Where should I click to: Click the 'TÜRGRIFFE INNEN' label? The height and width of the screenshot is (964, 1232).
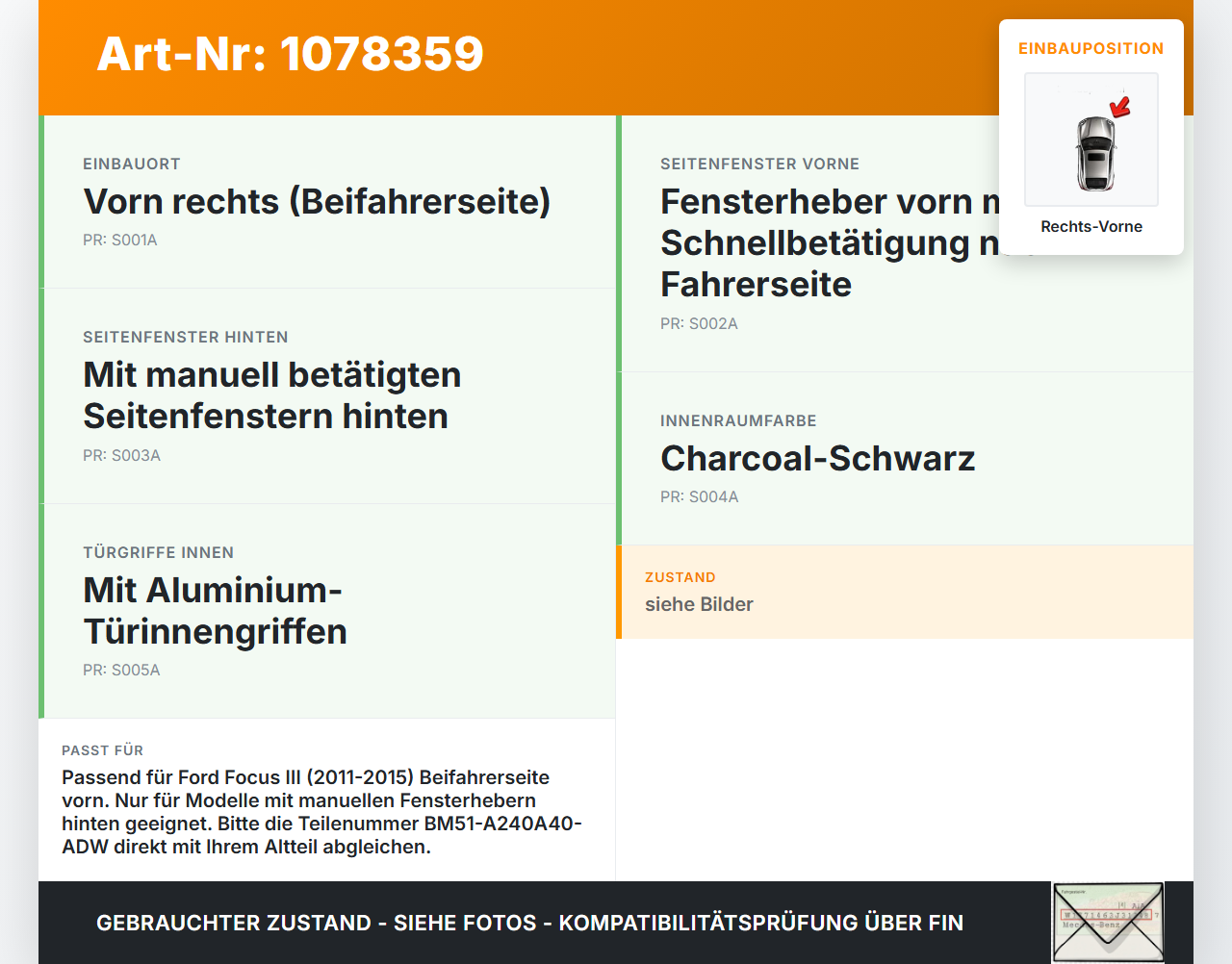[x=159, y=552]
